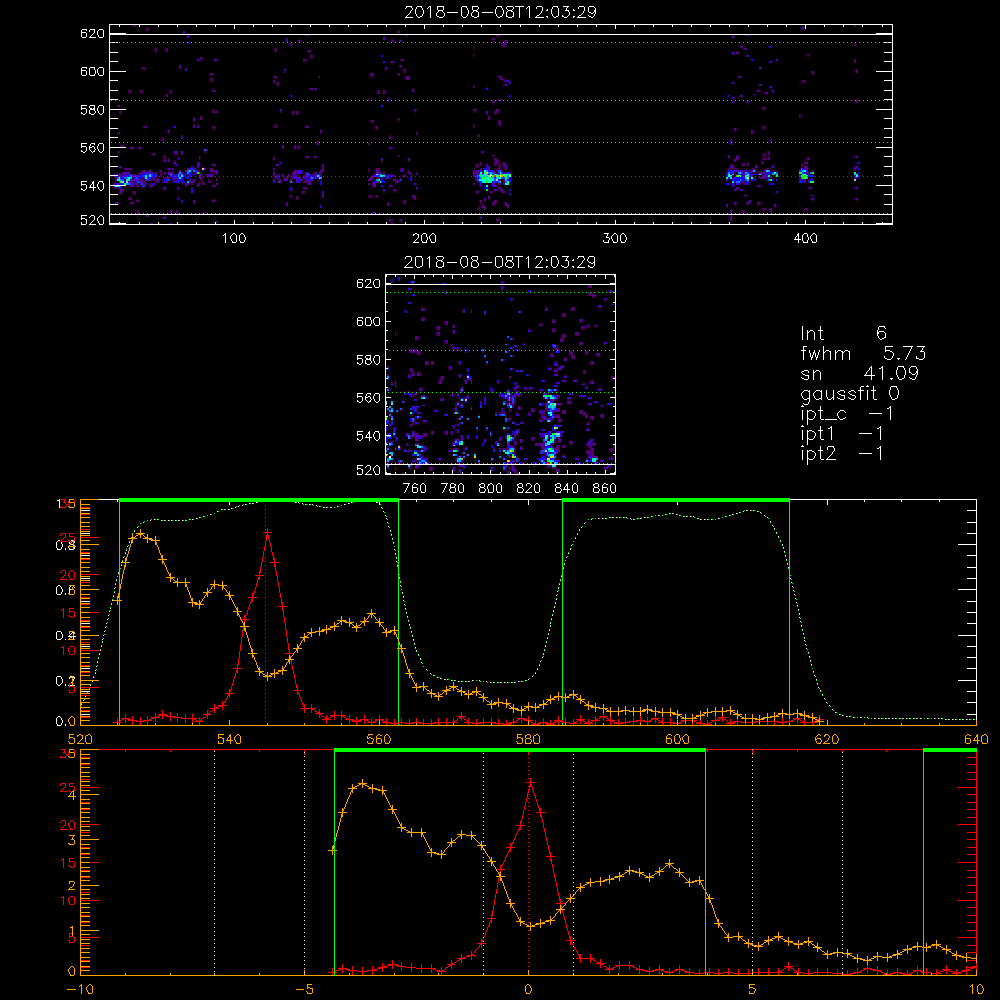Click x-axis label -5 on the bottom plot
The height and width of the screenshot is (1000, 1000).
304,990
